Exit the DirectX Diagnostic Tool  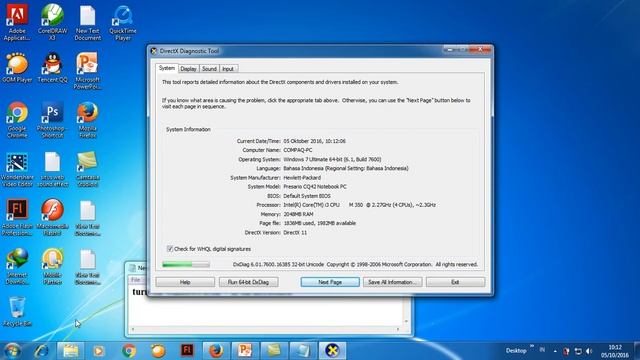click(x=455, y=282)
